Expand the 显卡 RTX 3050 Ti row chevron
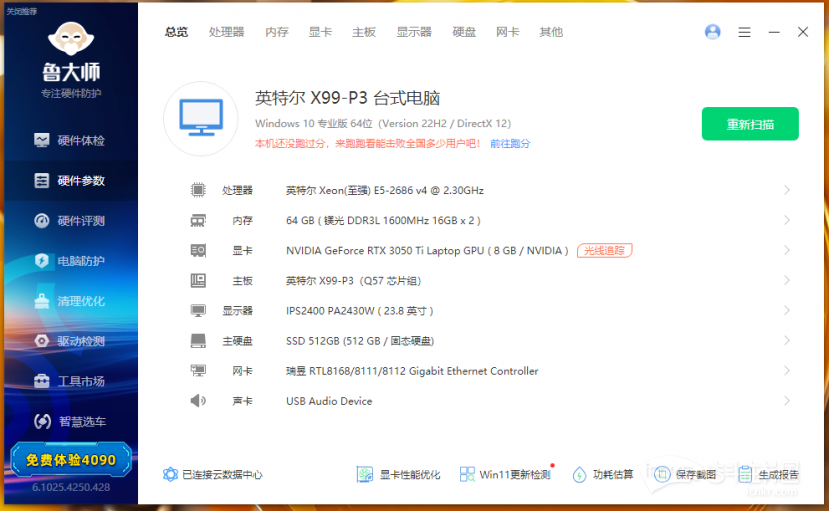This screenshot has height=511, width=829. [787, 250]
